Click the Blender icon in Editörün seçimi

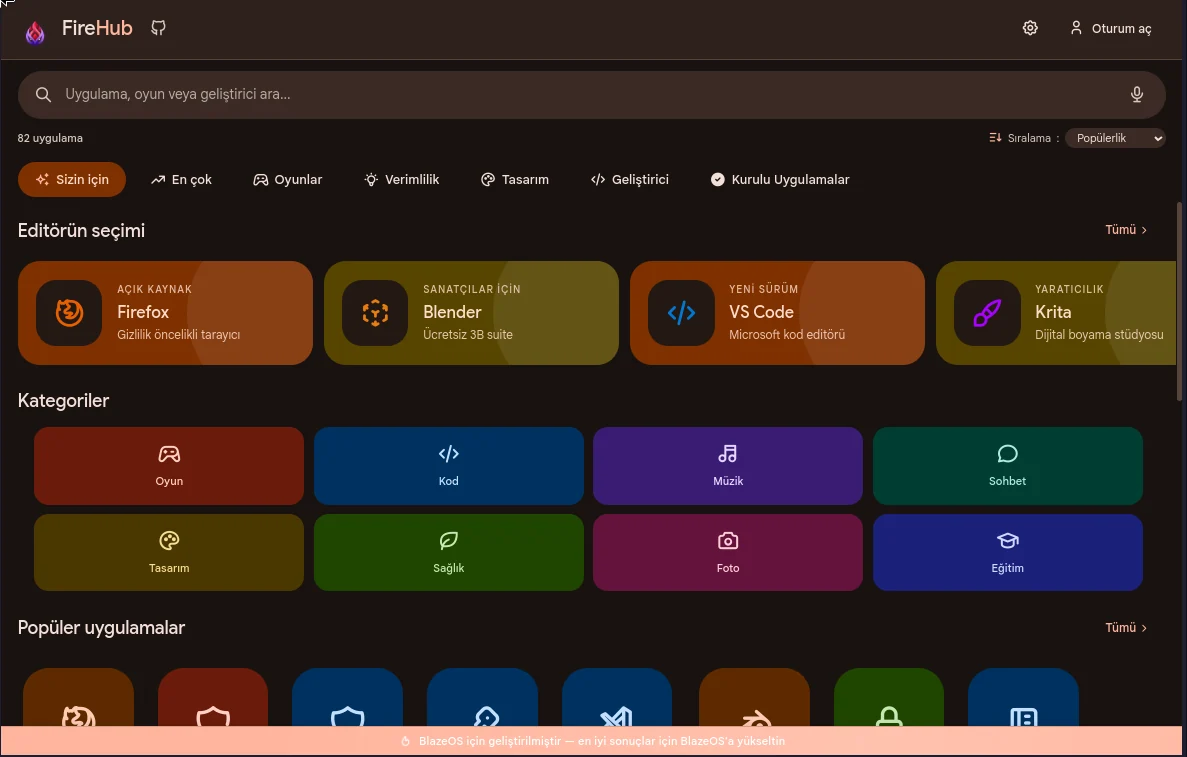pos(375,313)
